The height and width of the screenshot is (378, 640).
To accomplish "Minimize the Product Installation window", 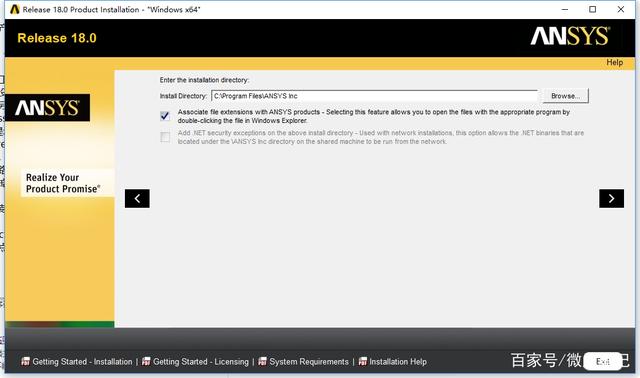I will (x=565, y=9).
